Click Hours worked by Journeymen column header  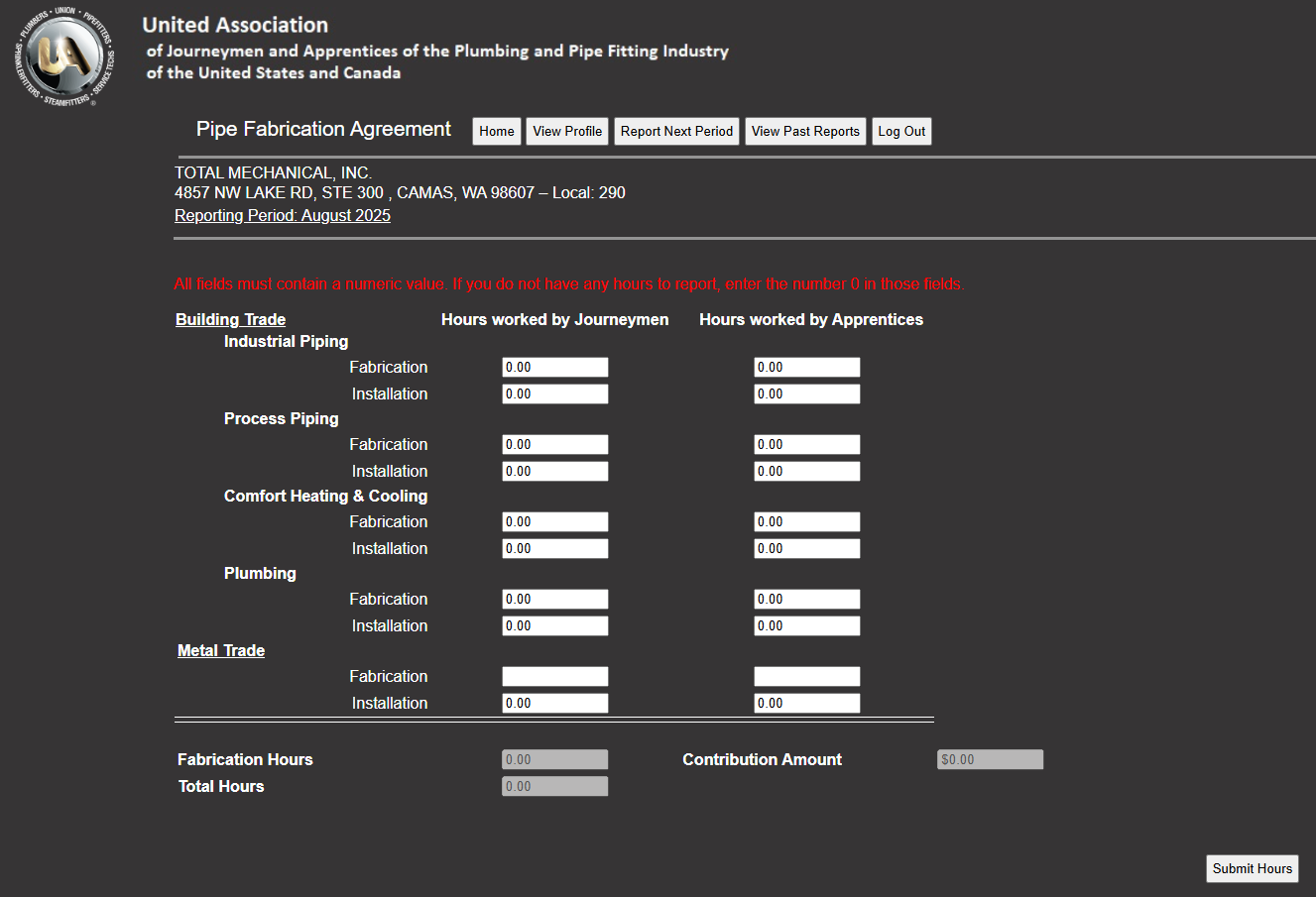(555, 319)
